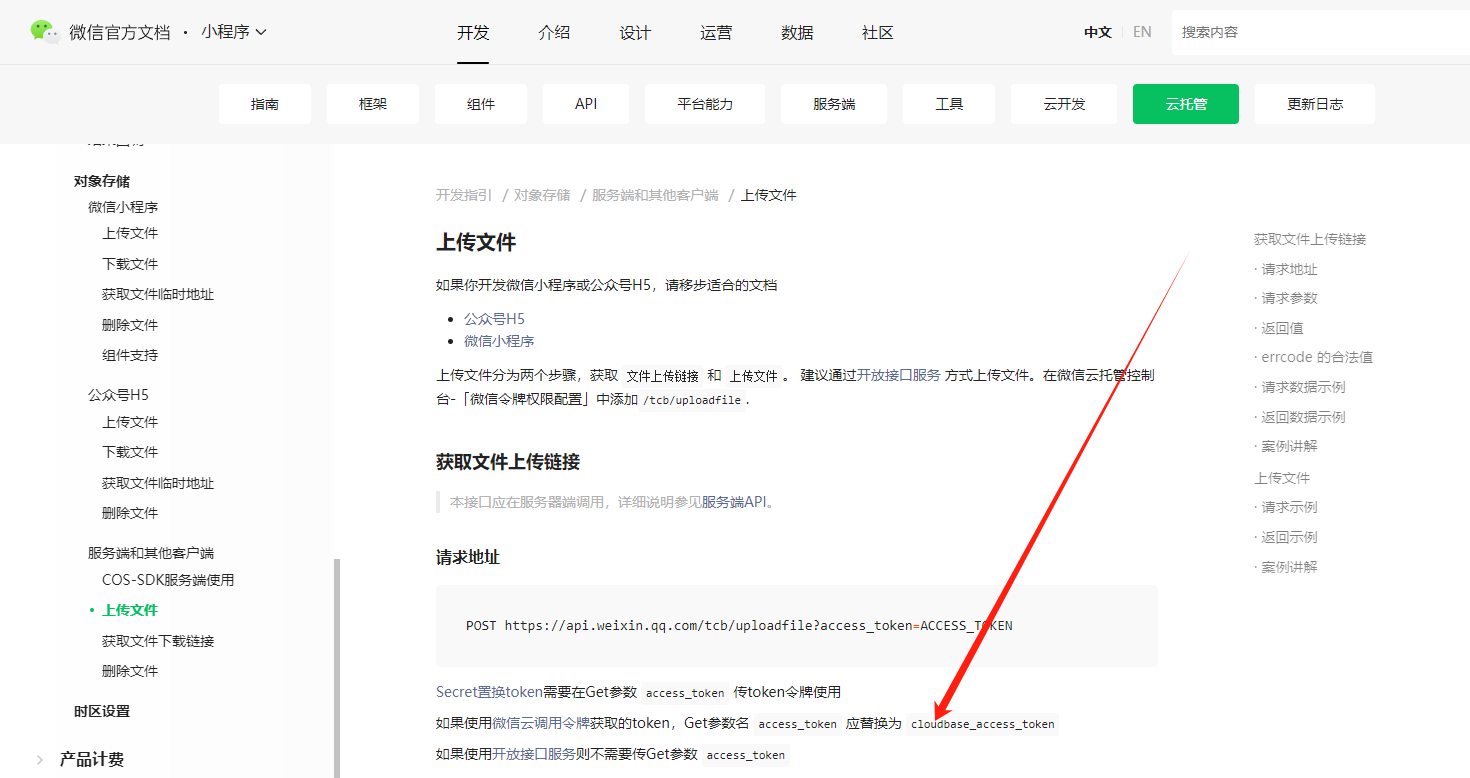Viewport: 1470px width, 778px height.
Task: Go to the 设计 top navigation tab
Action: point(635,32)
